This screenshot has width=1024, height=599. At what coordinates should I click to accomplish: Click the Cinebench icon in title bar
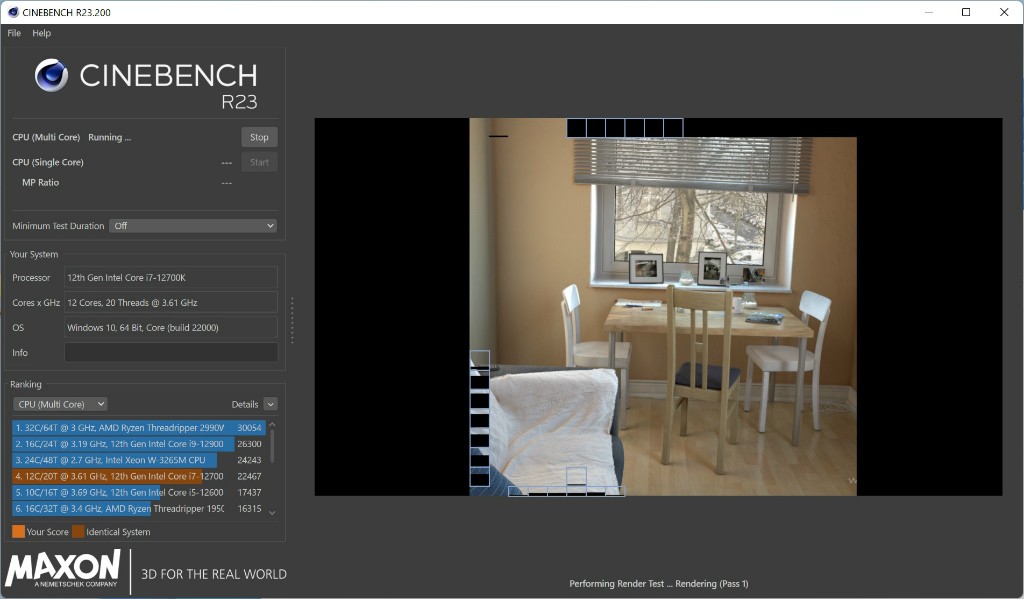(x=13, y=12)
